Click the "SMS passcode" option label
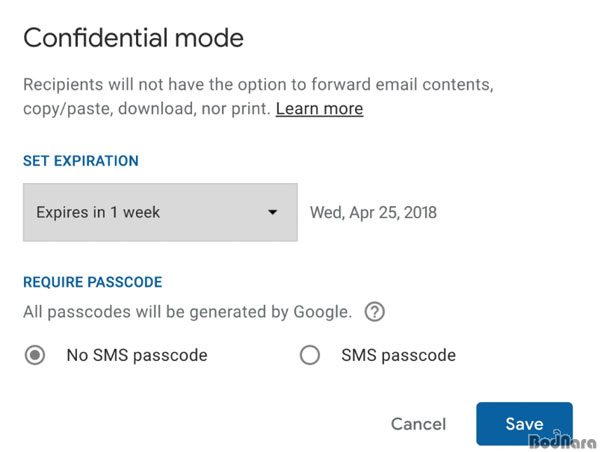The width and height of the screenshot is (600, 452). (398, 355)
